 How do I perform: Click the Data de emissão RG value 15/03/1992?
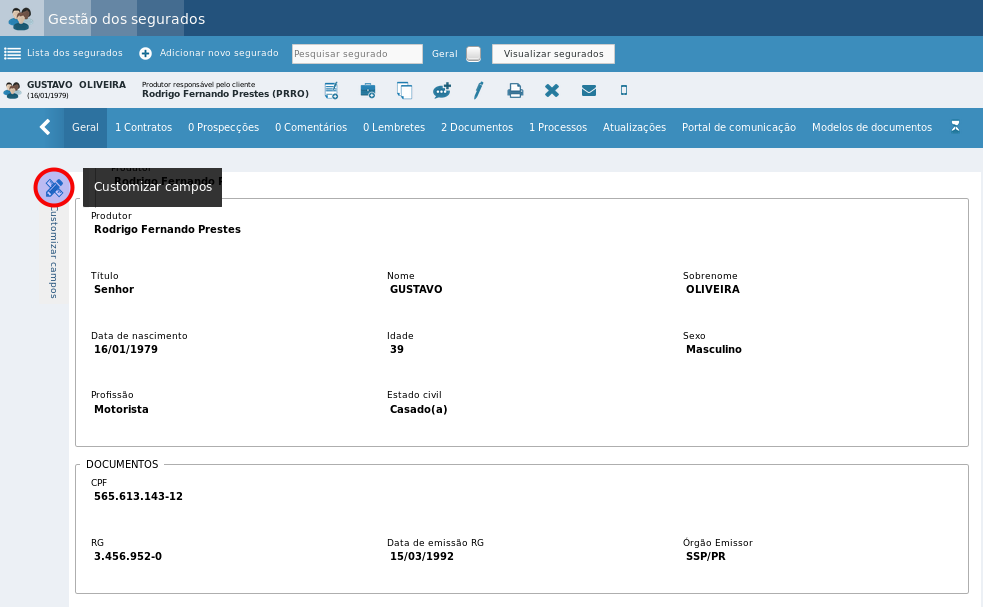[422, 556]
